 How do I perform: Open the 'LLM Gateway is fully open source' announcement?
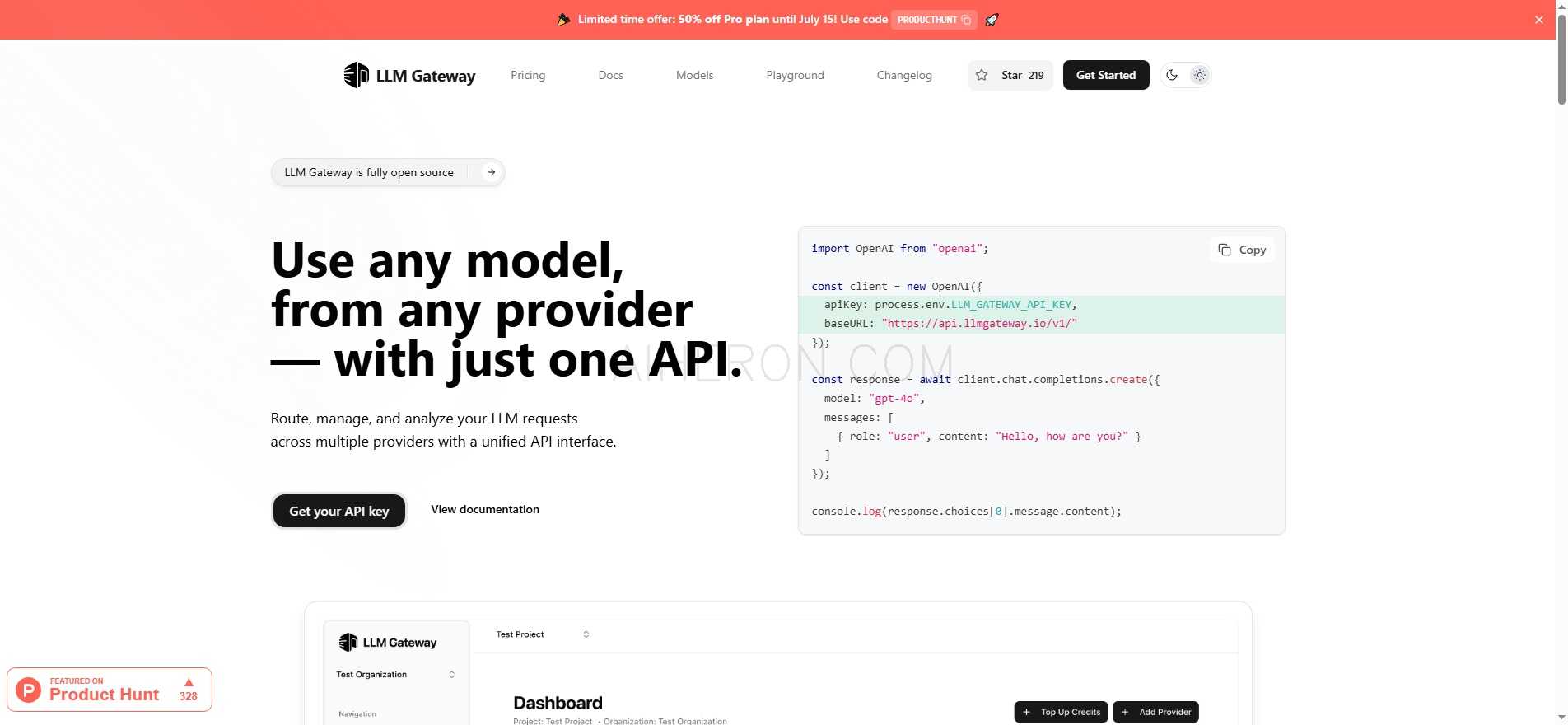[388, 172]
